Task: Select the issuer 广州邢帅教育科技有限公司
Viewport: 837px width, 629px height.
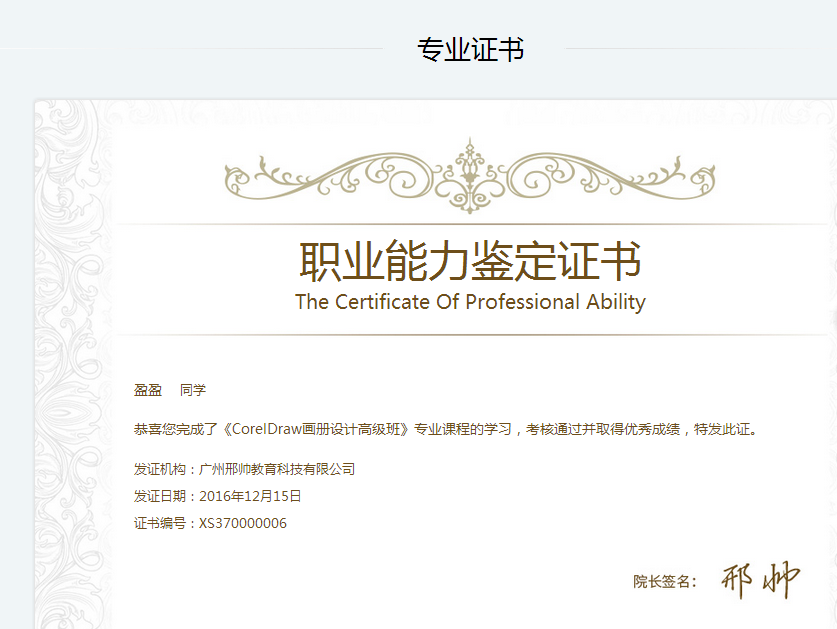Action: 277,469
